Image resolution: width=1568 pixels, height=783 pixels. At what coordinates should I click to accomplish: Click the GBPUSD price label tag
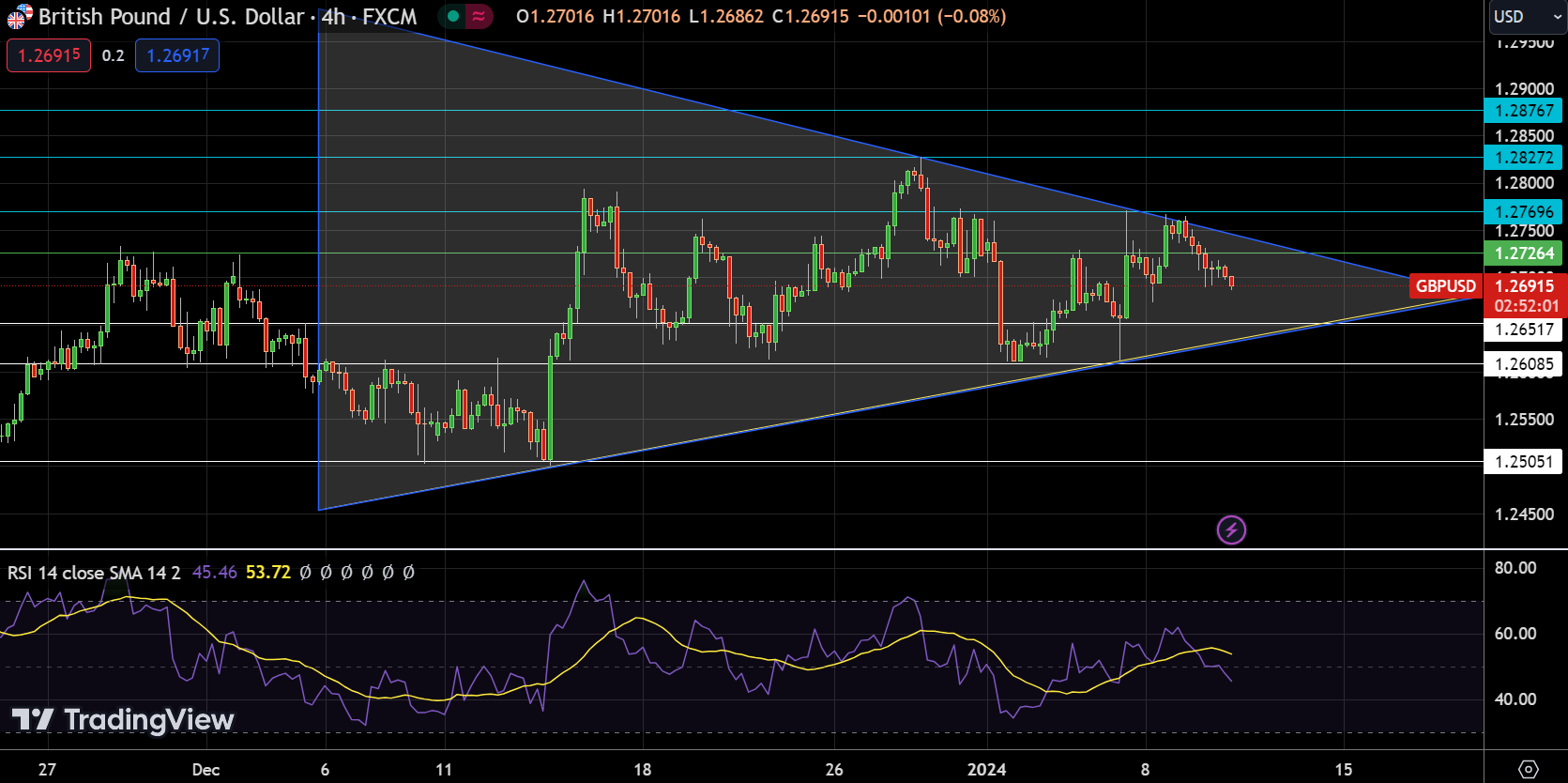click(1446, 286)
